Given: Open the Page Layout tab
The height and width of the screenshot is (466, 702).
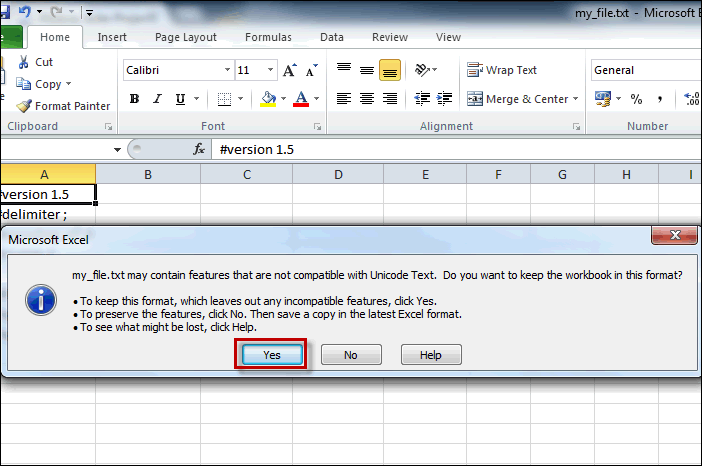Looking at the screenshot, I should click(x=186, y=37).
